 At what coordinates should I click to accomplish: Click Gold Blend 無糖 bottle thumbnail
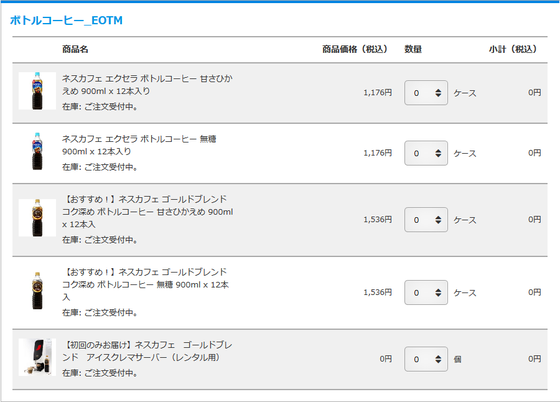click(x=37, y=291)
